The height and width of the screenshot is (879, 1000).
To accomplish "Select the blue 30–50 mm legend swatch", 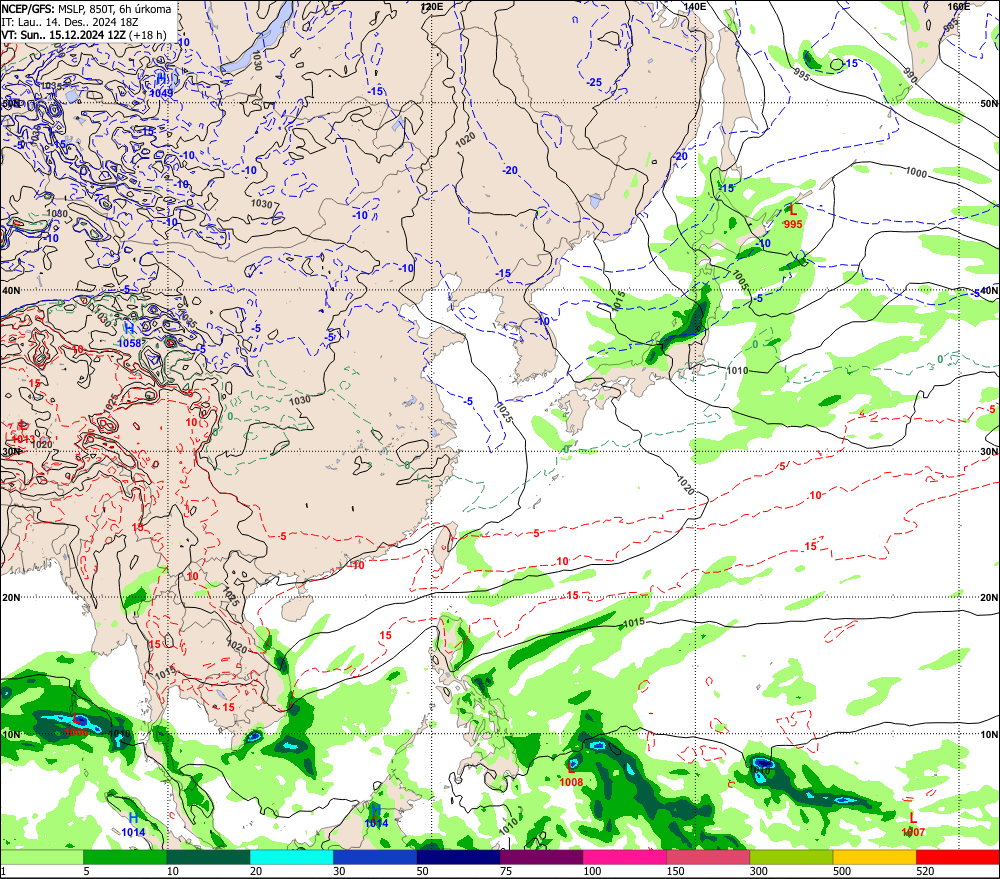I will pos(375,857).
